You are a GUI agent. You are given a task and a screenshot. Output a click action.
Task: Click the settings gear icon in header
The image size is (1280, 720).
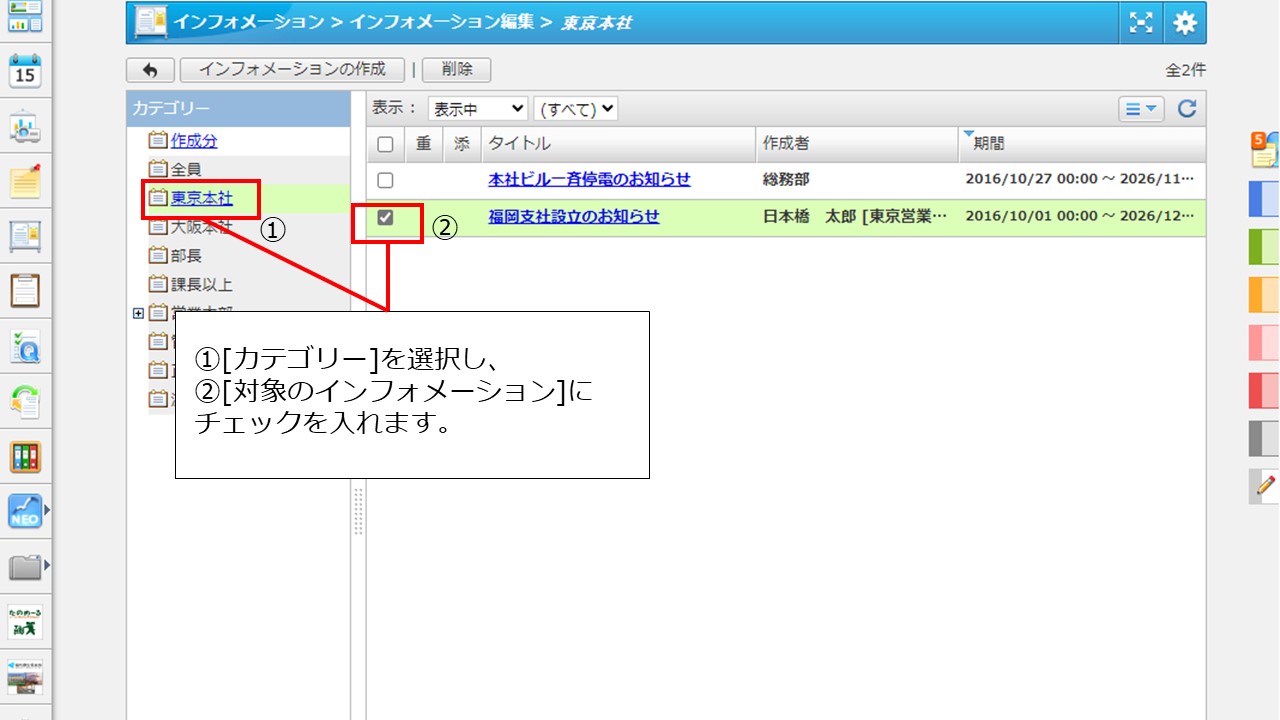click(x=1185, y=24)
